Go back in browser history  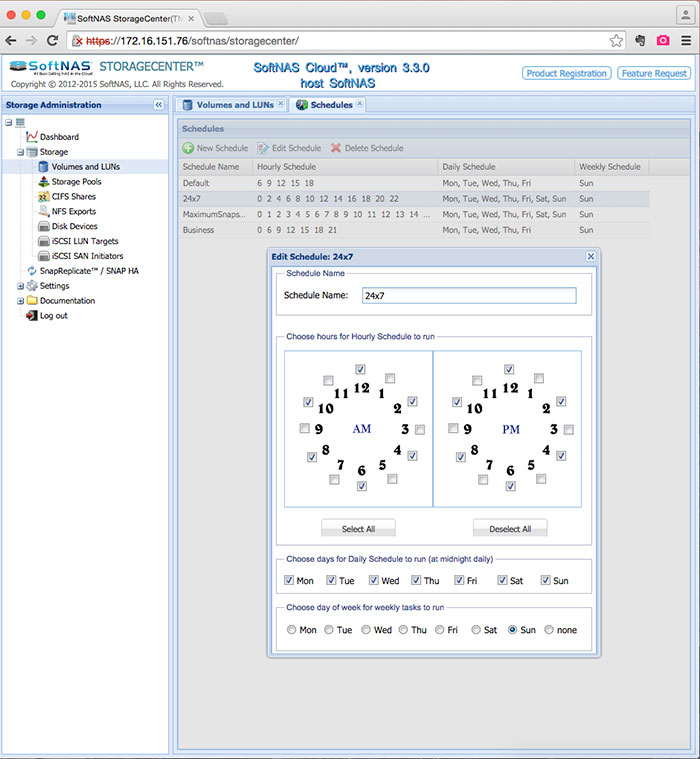pyautogui.click(x=11, y=41)
